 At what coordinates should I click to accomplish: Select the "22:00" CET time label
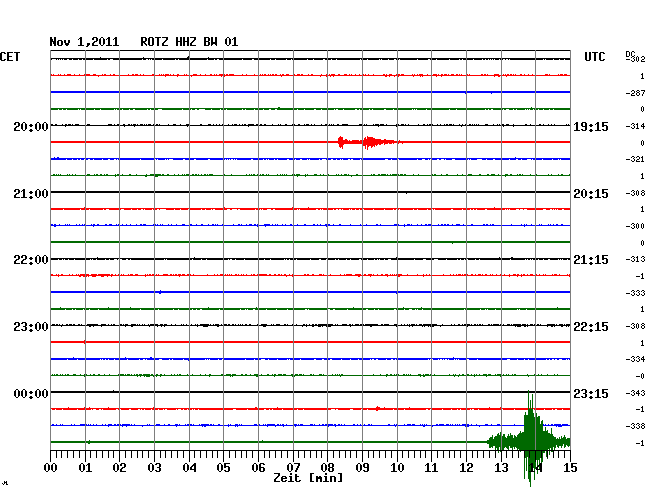(x=31, y=260)
